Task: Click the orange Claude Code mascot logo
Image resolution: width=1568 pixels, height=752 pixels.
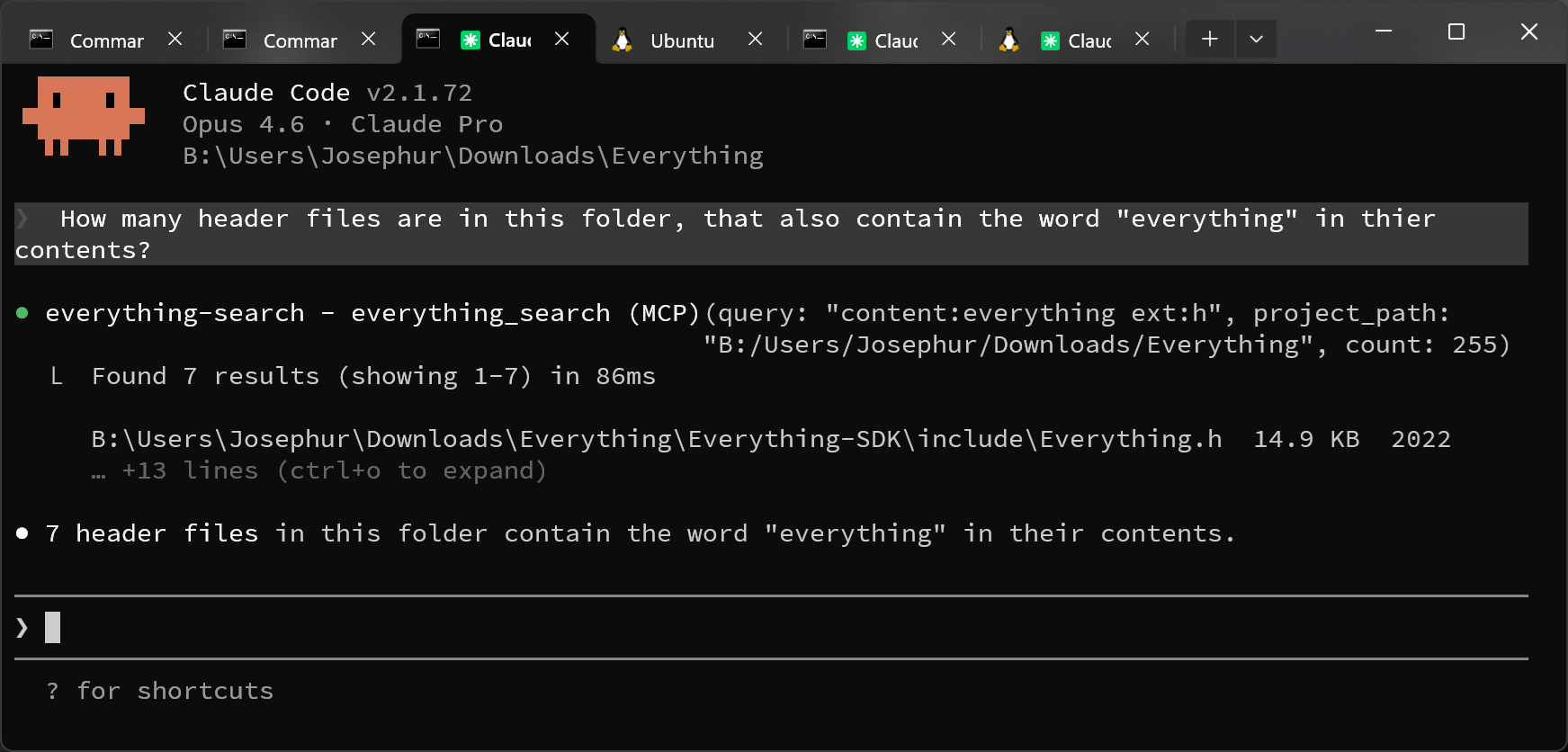Action: pos(84,116)
